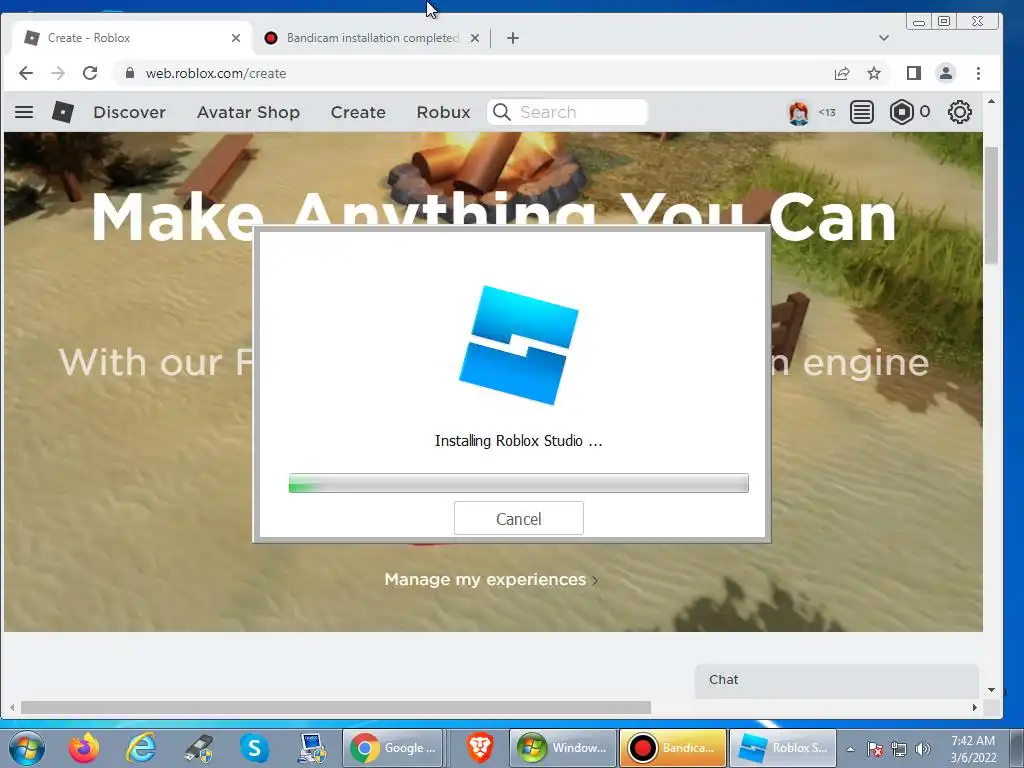Switch to Roblox Studio taskbar button
The height and width of the screenshot is (768, 1024).
tap(782, 748)
